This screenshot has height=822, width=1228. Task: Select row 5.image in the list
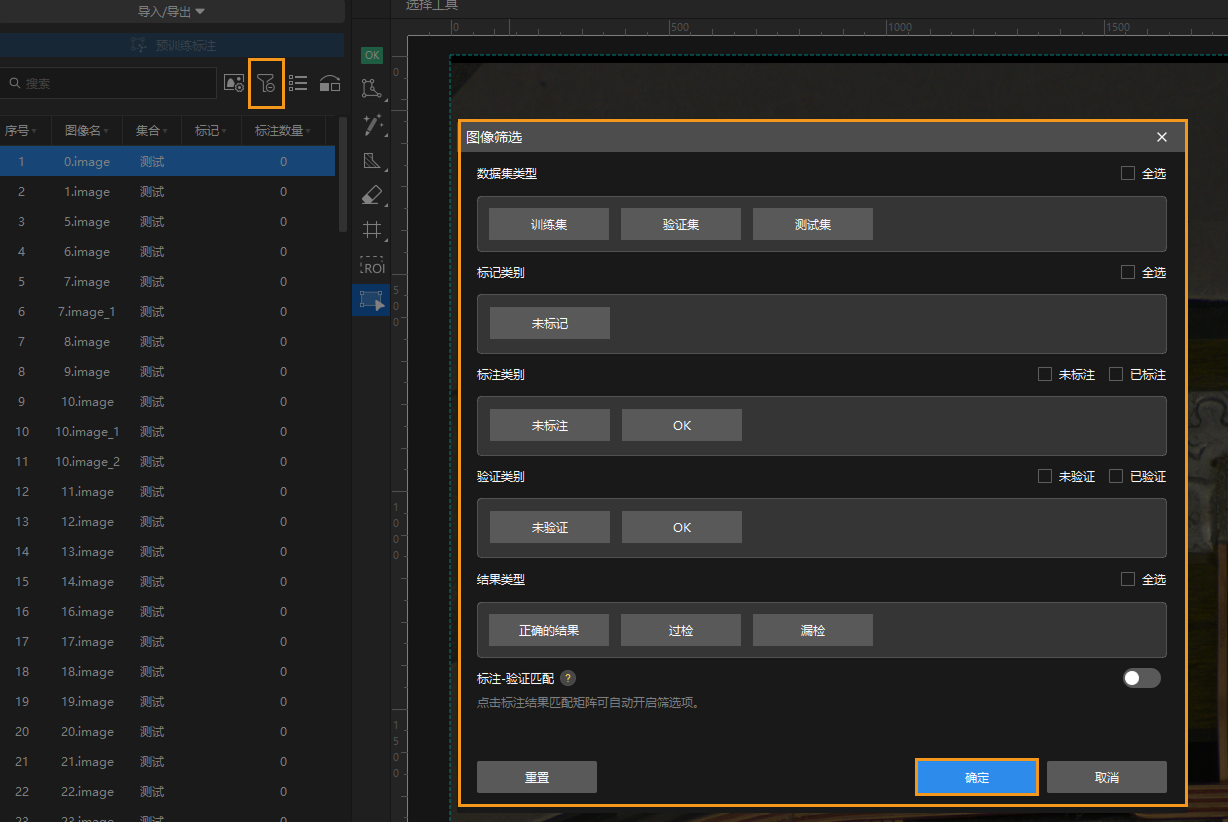pyautogui.click(x=167, y=221)
